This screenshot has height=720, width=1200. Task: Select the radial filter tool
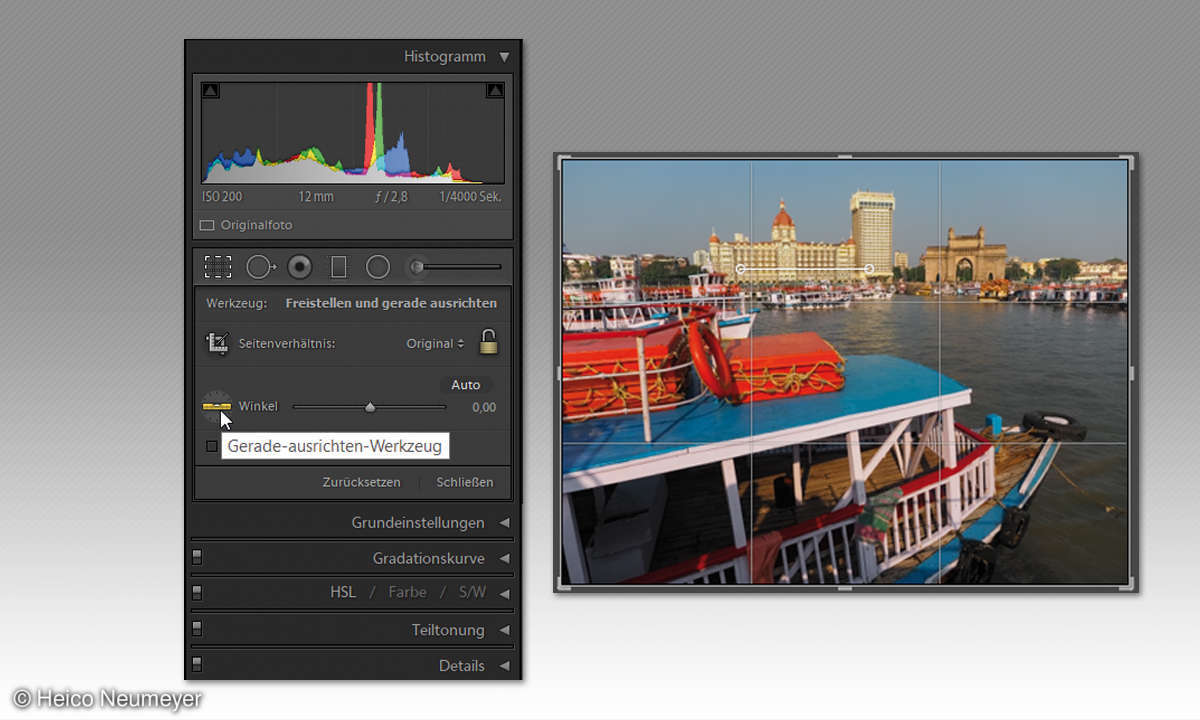click(x=377, y=266)
